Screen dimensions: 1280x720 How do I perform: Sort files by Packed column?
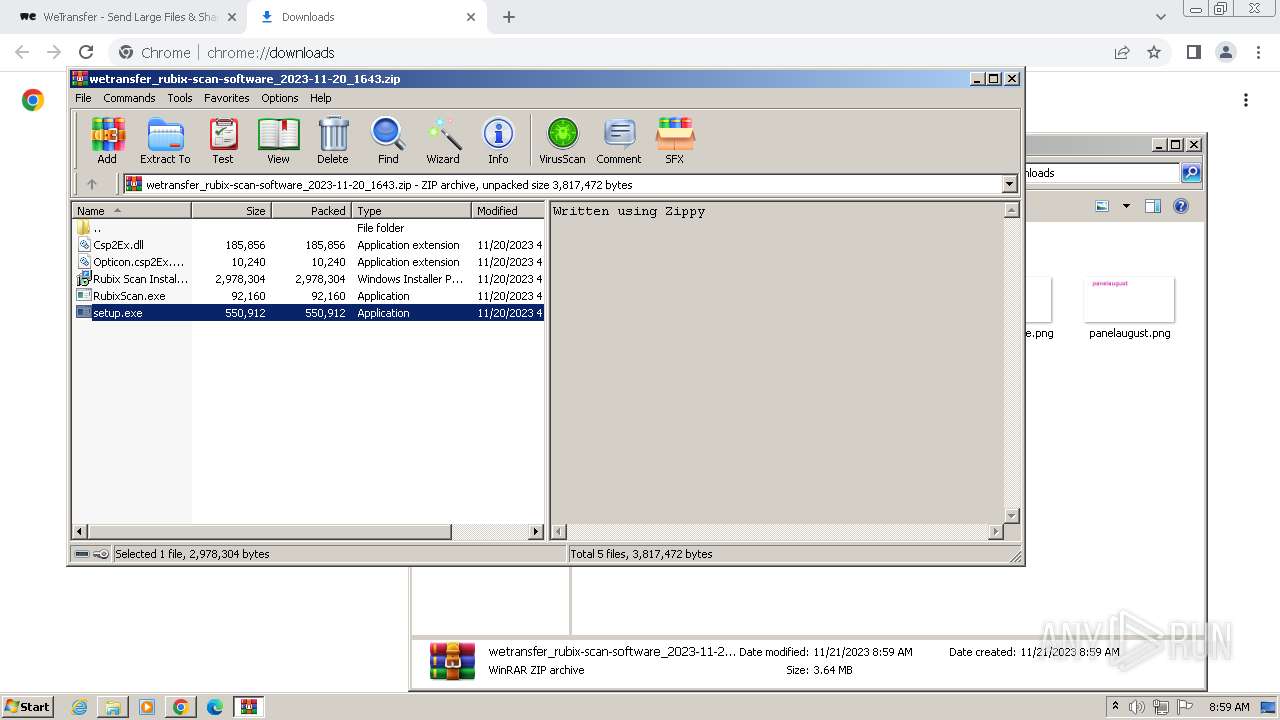(311, 211)
